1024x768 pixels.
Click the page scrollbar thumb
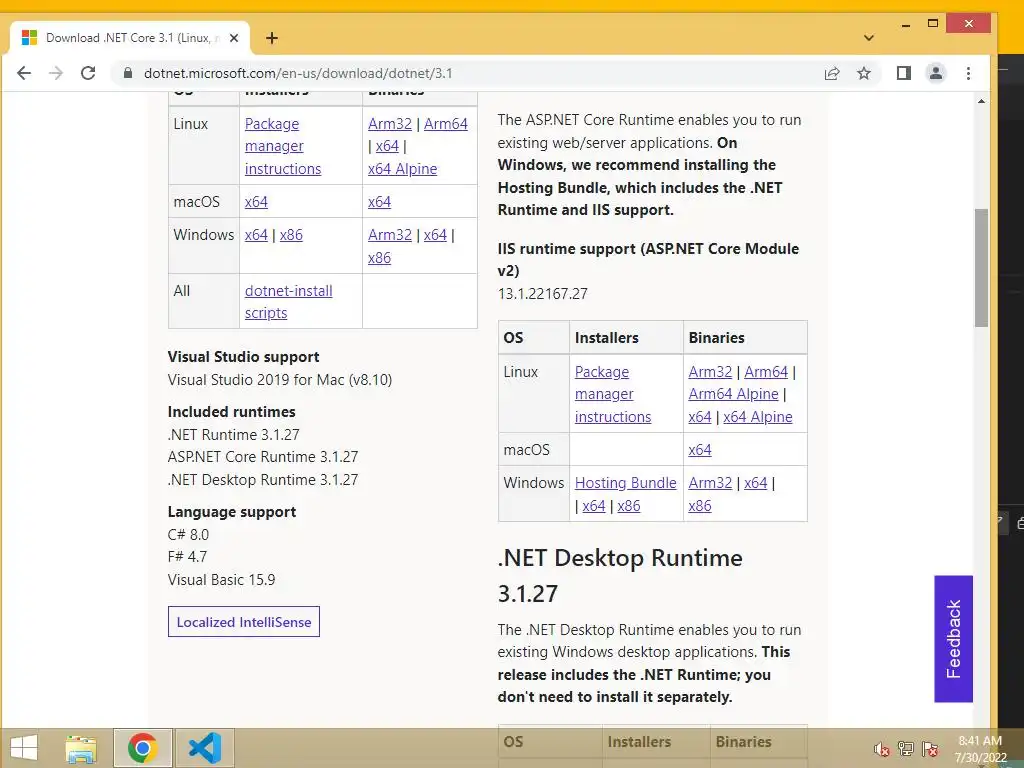[981, 268]
